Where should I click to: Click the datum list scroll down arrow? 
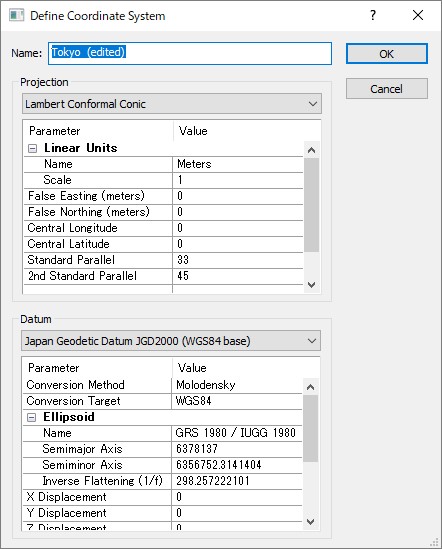point(310,522)
